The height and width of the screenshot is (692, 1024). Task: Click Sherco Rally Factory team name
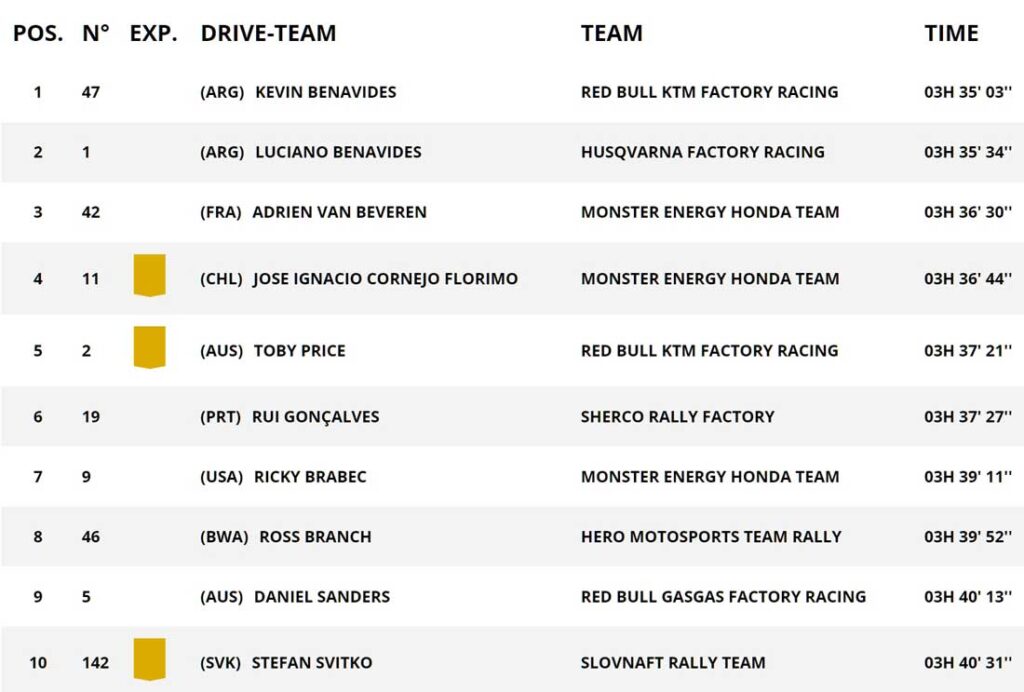(677, 417)
